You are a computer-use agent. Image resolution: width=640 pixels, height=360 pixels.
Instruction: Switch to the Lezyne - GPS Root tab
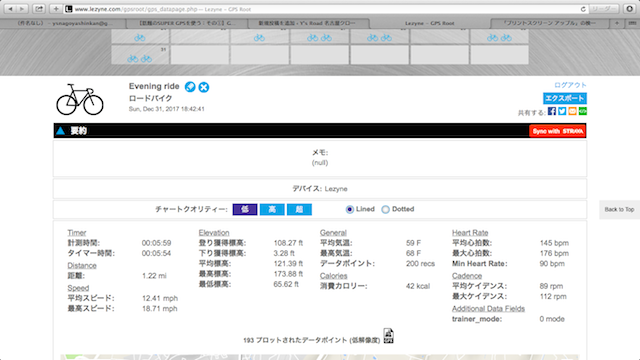click(x=429, y=23)
